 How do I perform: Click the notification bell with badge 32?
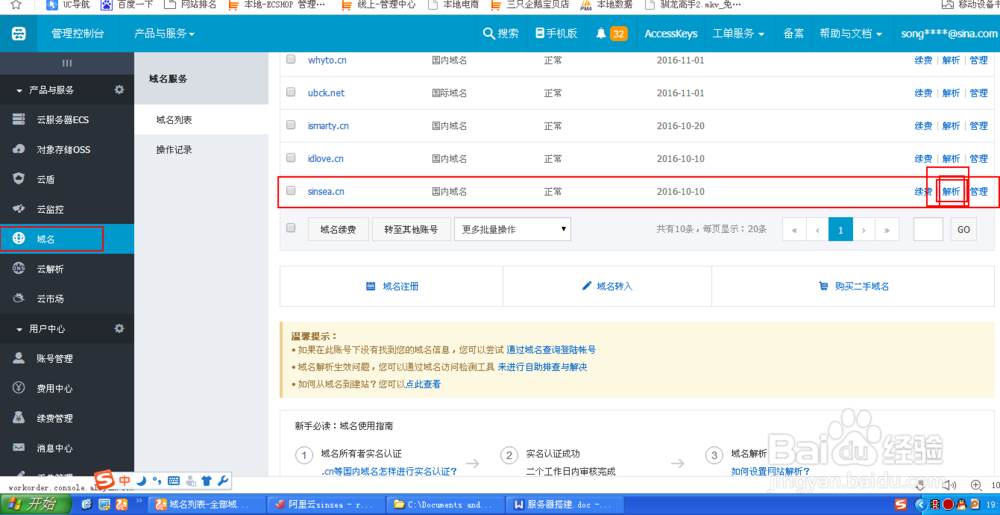pyautogui.click(x=611, y=34)
